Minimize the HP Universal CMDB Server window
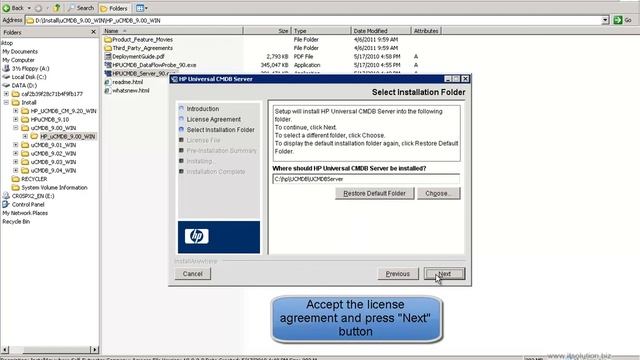Viewport: 640px width, 360px height. point(448,79)
